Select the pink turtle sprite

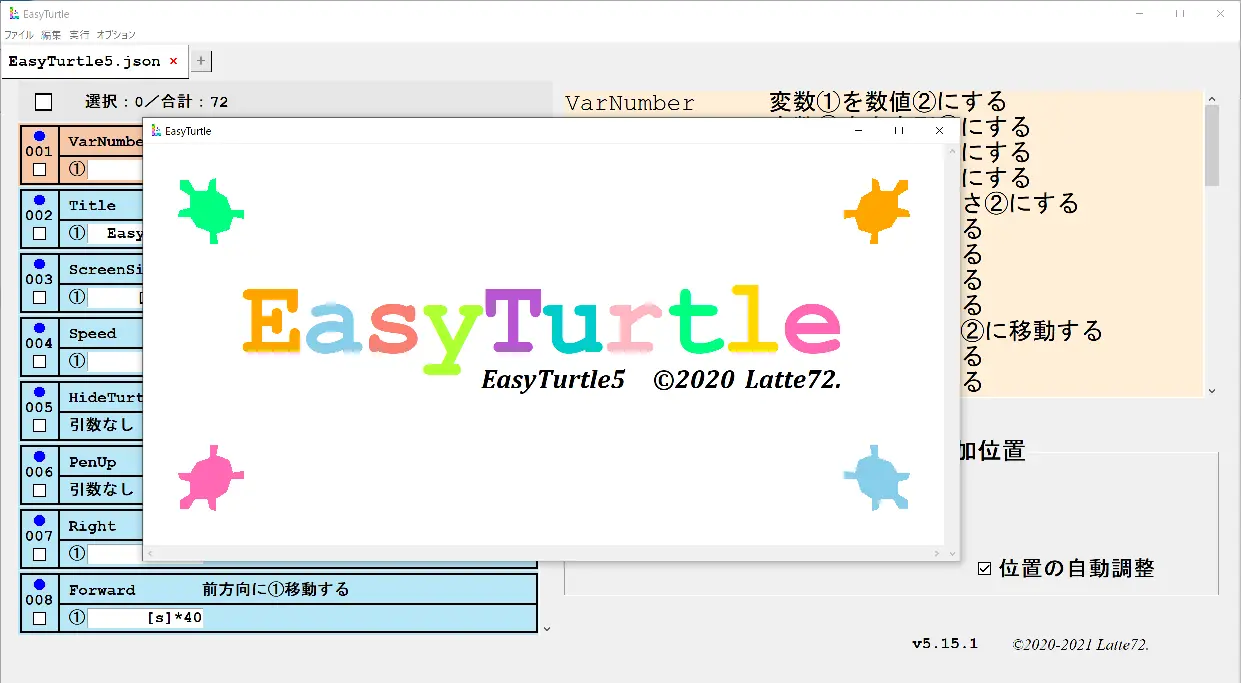[x=210, y=477]
